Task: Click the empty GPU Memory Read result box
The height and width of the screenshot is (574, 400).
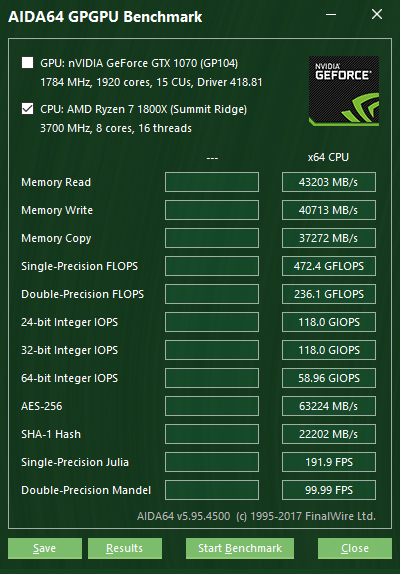Action: click(x=212, y=182)
